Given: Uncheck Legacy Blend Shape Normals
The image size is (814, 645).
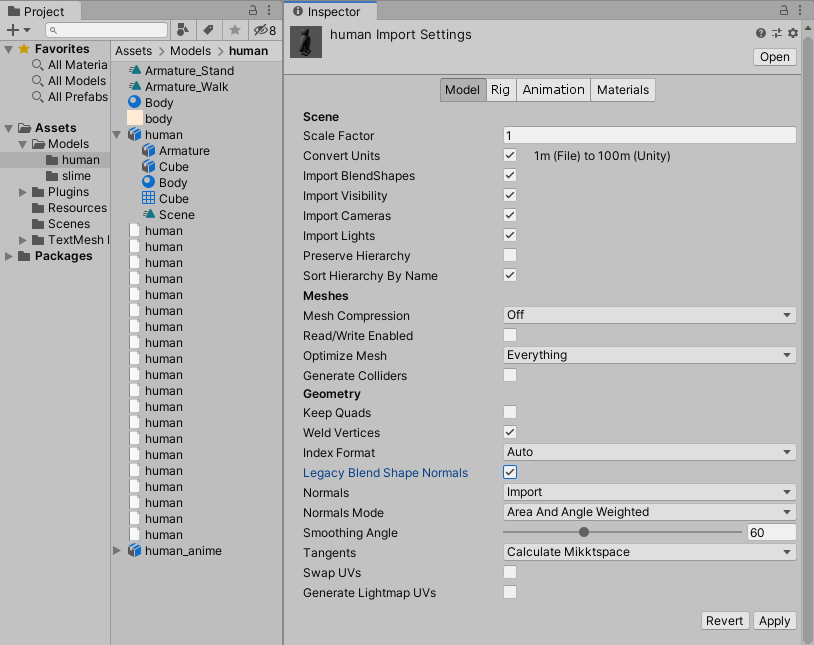Looking at the screenshot, I should [x=510, y=472].
